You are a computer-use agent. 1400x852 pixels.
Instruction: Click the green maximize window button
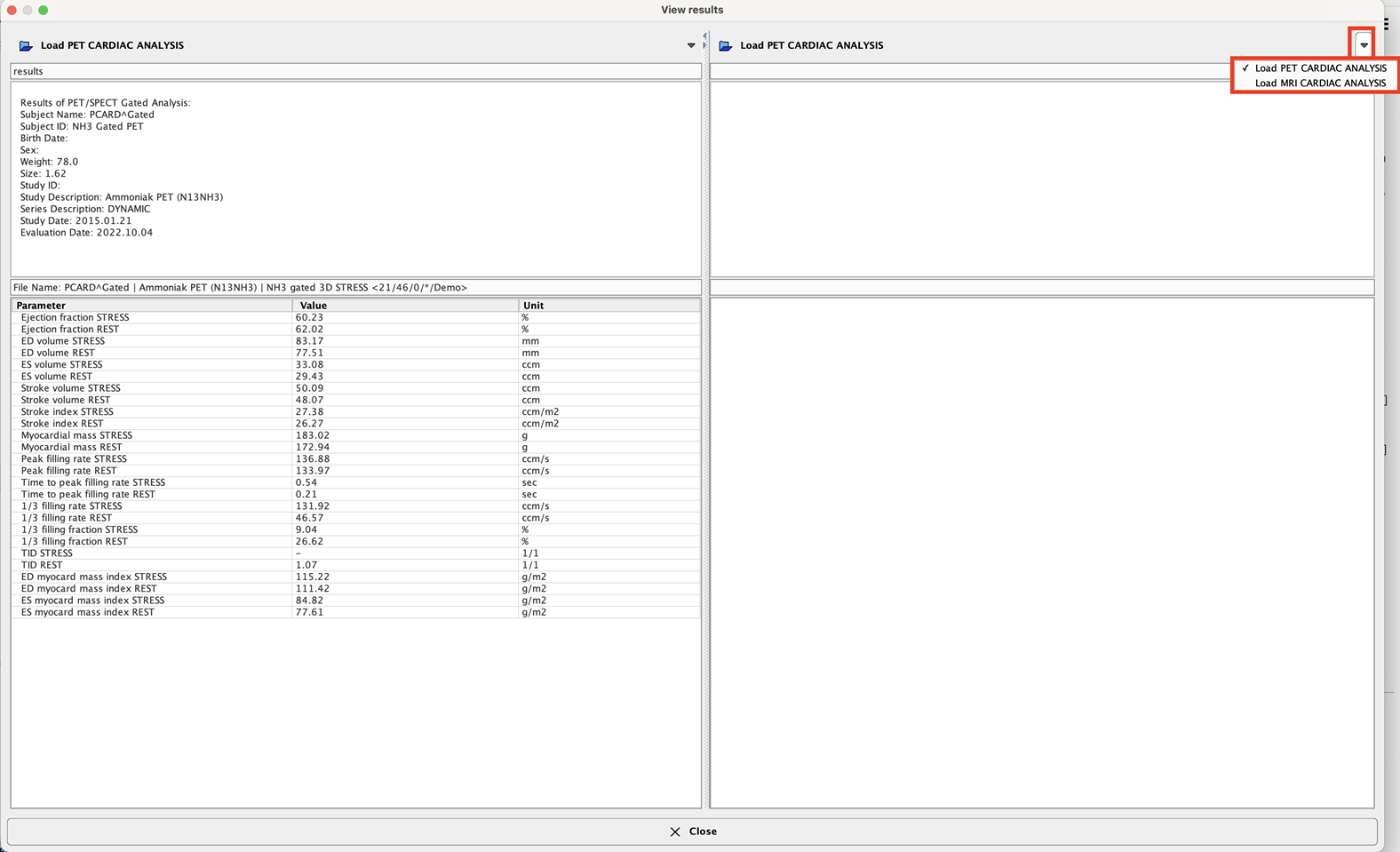pos(43,10)
